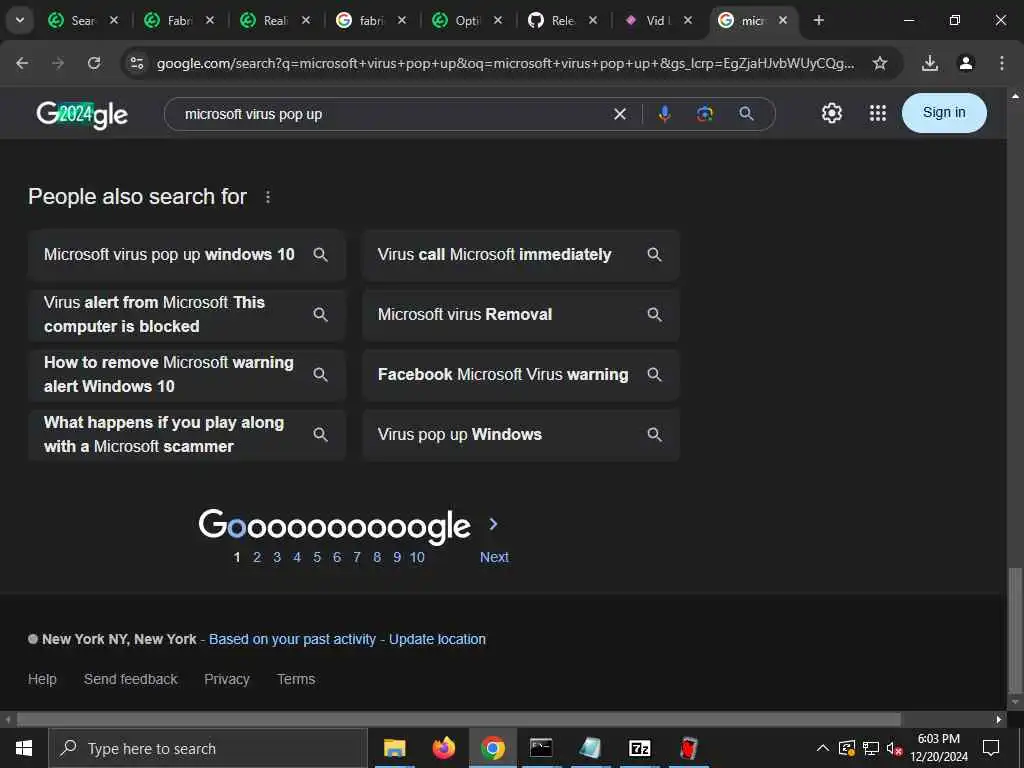The width and height of the screenshot is (1024, 768).
Task: Close the 'Sear' tab
Action: [114, 20]
